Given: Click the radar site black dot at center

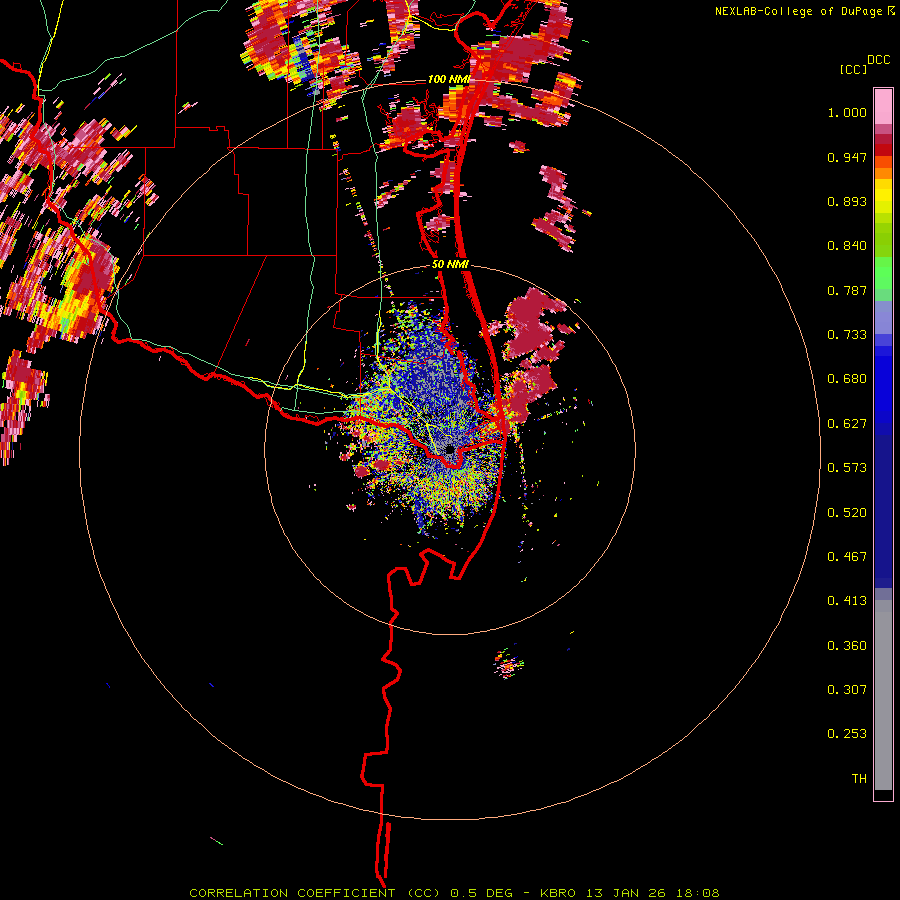Looking at the screenshot, I should click(x=450, y=450).
